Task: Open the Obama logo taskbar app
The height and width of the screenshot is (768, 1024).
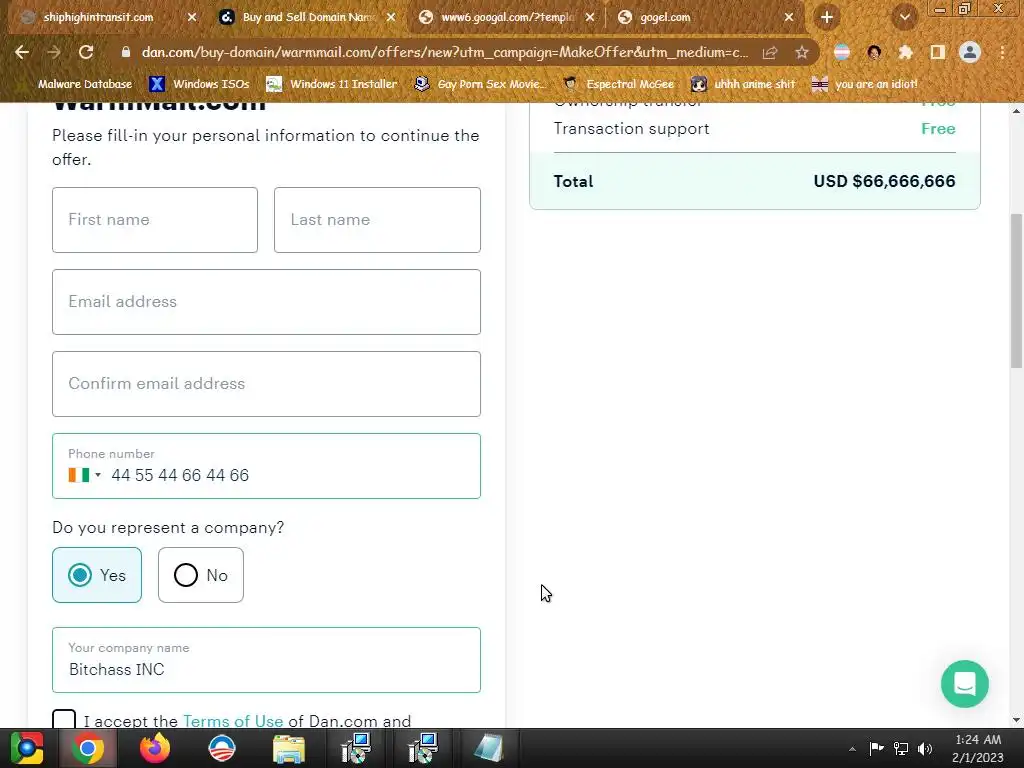Action: [x=222, y=748]
